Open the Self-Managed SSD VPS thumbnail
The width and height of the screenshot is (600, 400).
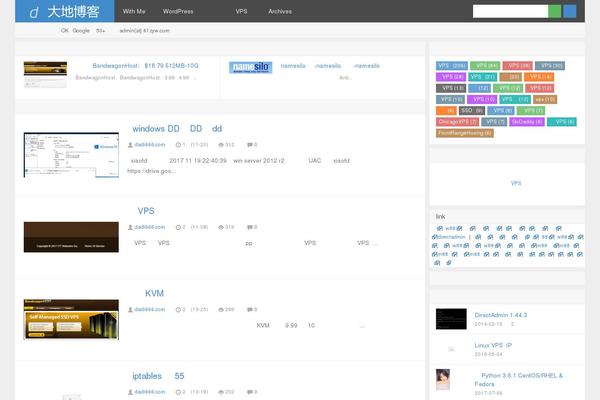pyautogui.click(x=71, y=320)
